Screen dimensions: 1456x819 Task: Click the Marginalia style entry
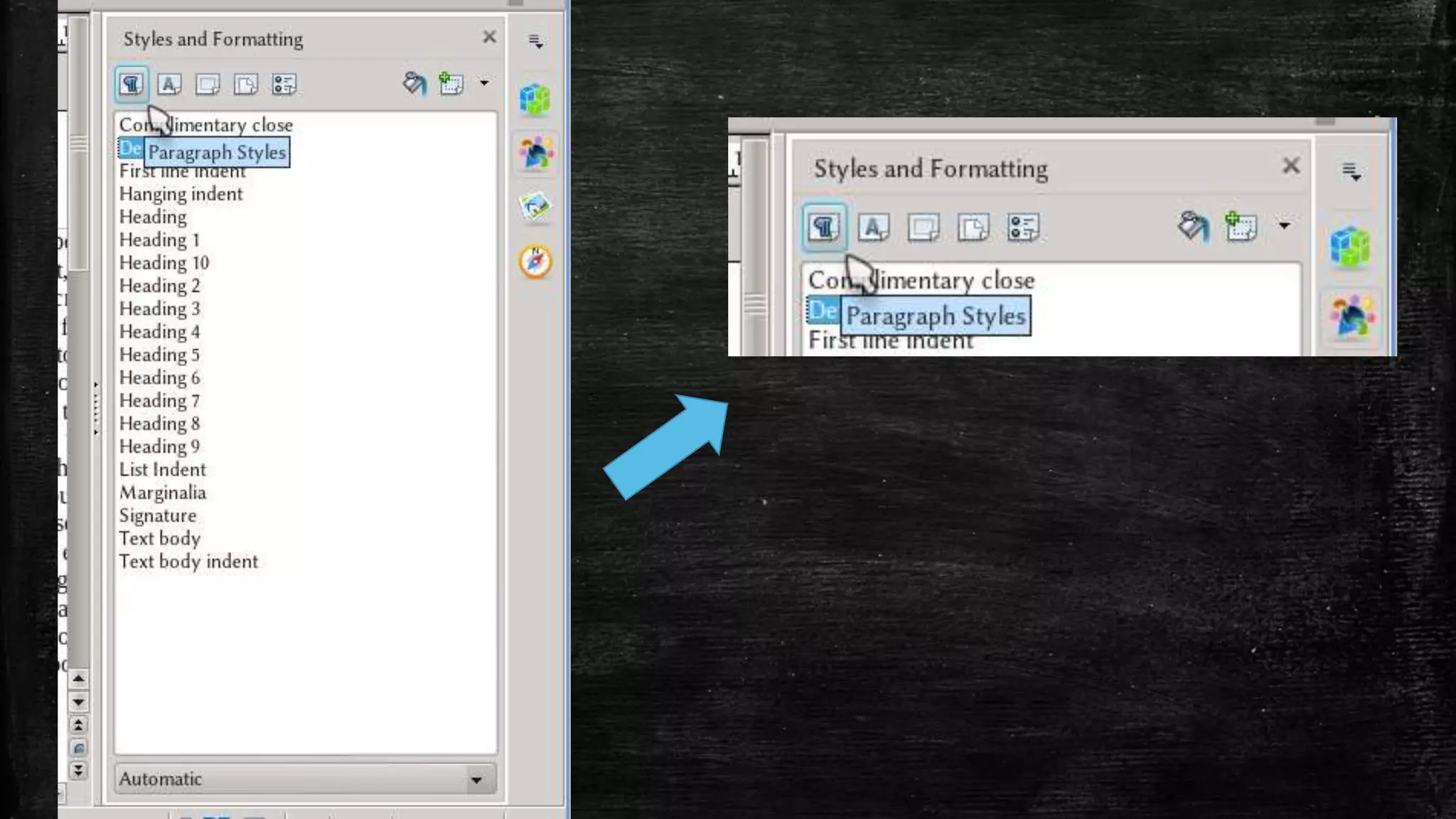tap(162, 493)
